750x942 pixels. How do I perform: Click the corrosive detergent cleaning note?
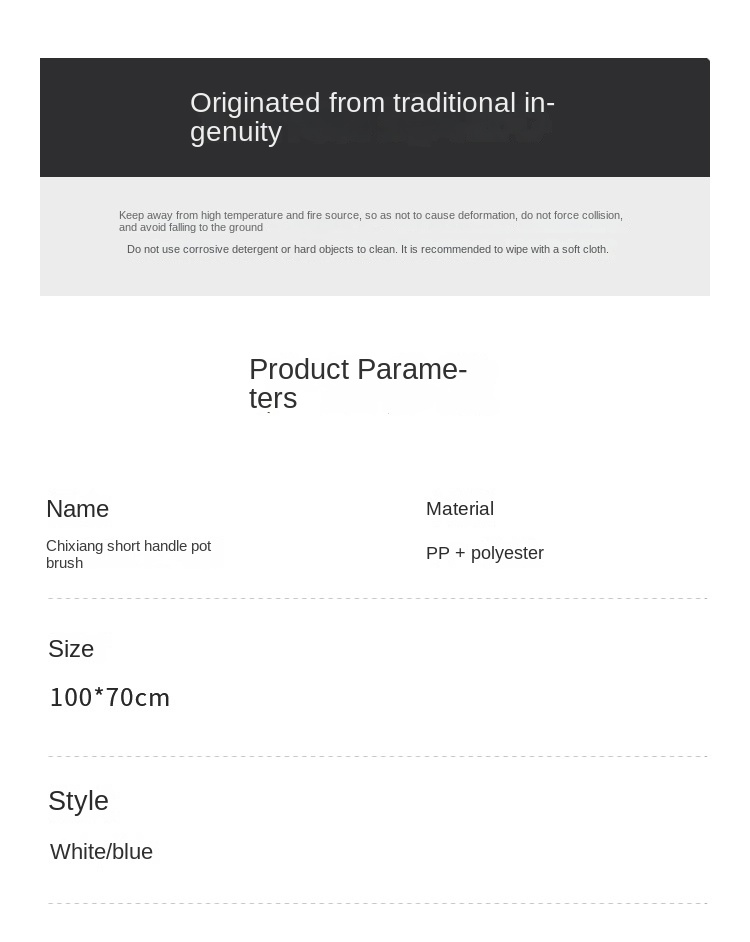tap(367, 249)
